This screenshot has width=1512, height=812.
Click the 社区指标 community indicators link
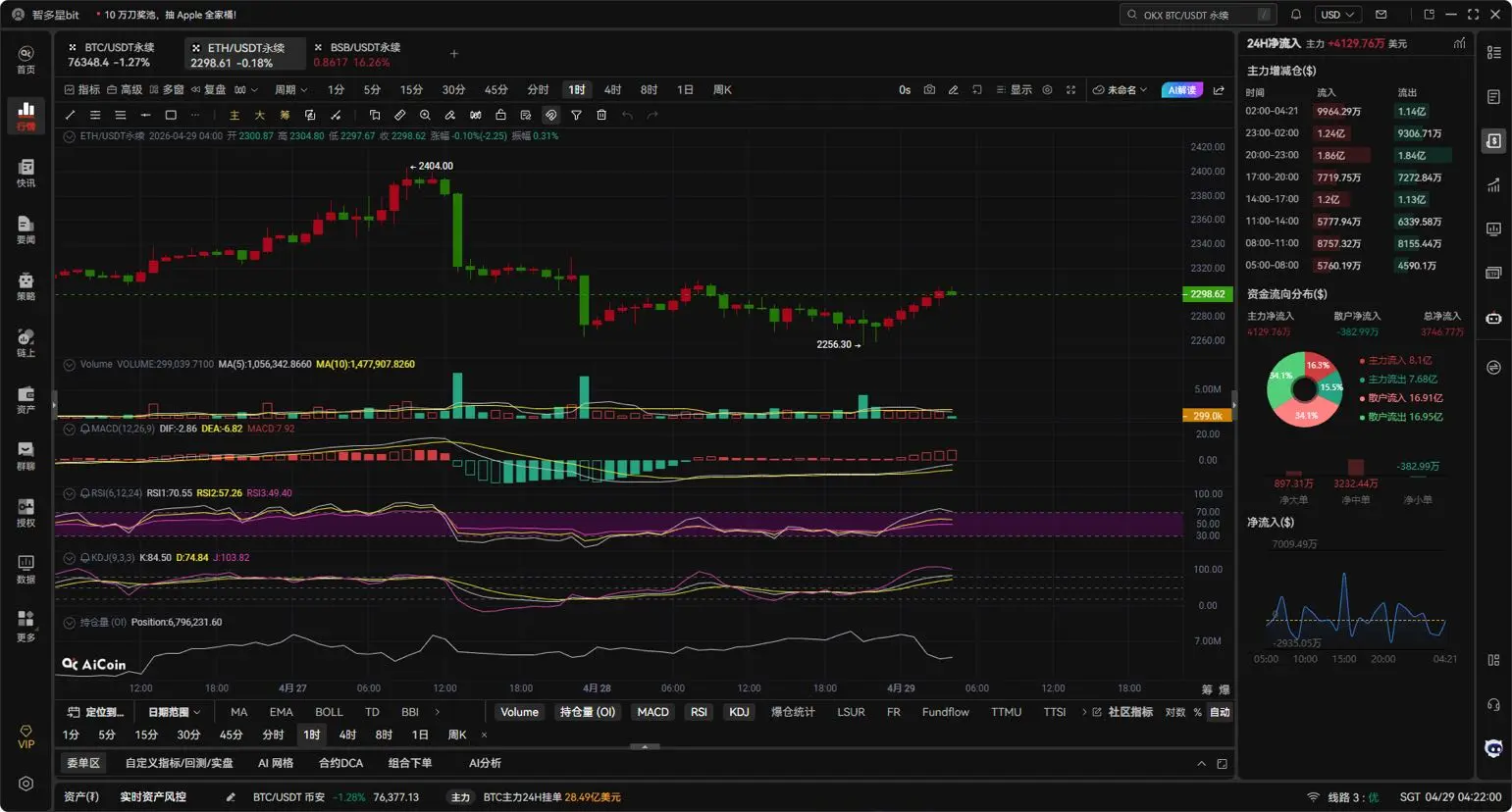pyautogui.click(x=1122, y=712)
